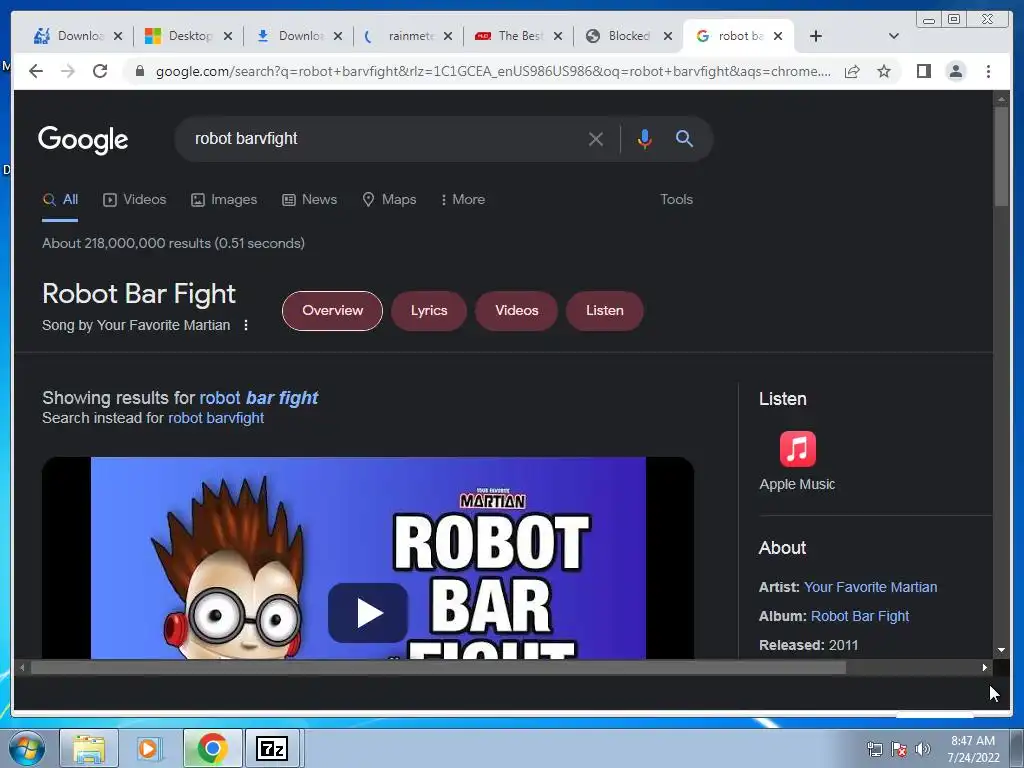Go back with the browser back arrow

36,71
